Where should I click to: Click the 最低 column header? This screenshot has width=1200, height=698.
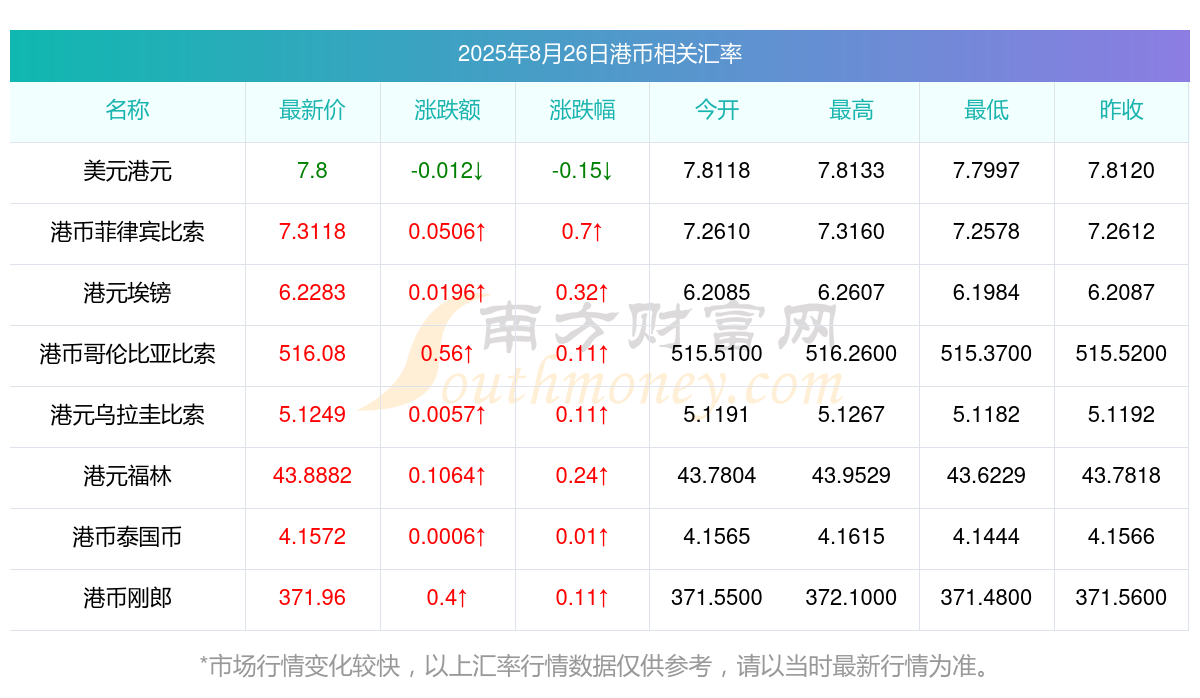click(987, 110)
